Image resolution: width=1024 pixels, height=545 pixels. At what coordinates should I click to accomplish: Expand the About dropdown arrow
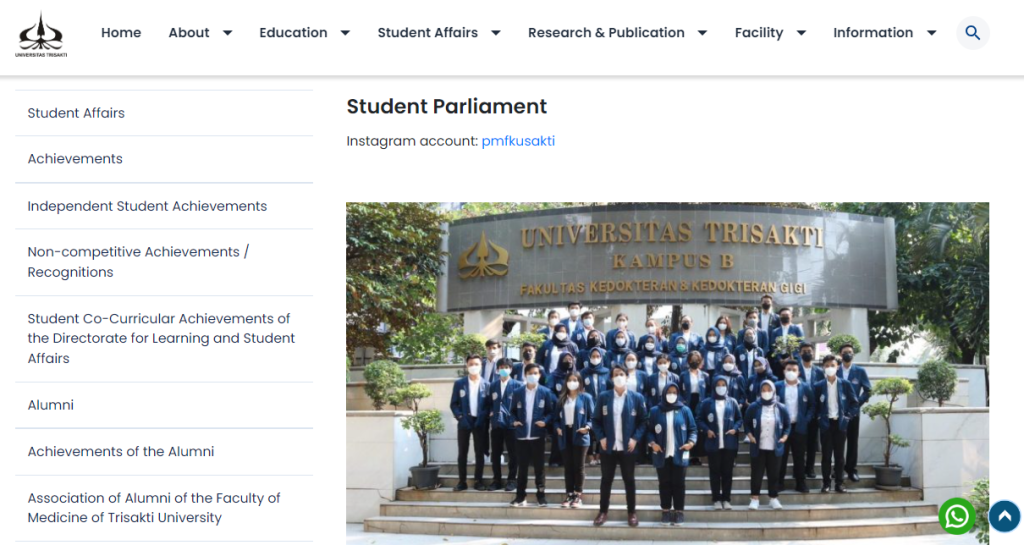[x=227, y=33]
